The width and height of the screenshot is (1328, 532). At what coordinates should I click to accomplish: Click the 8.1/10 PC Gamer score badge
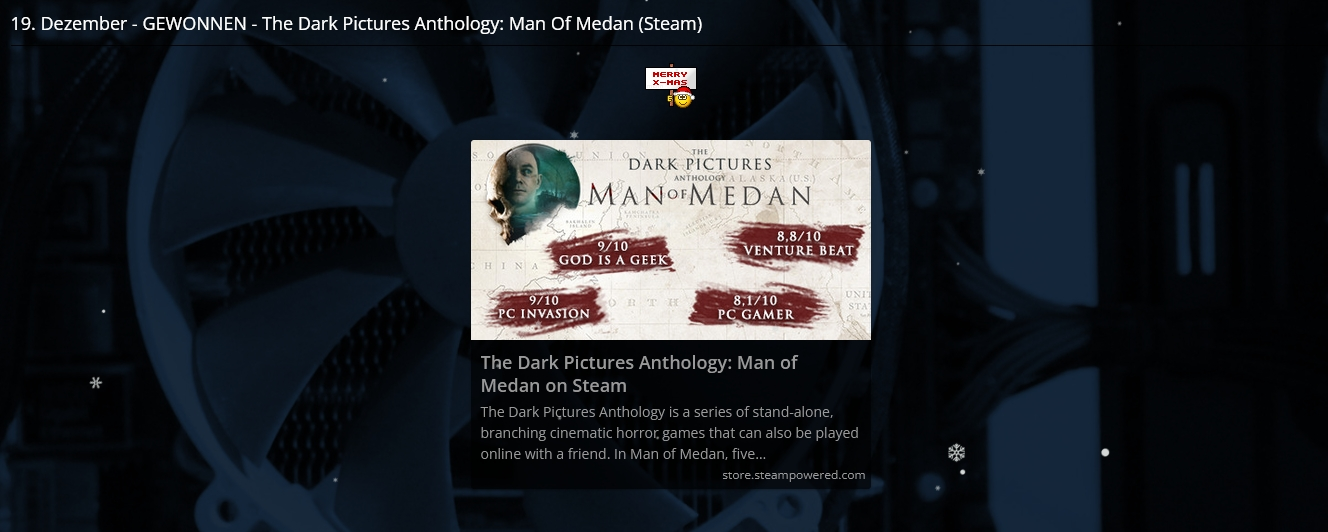756,305
